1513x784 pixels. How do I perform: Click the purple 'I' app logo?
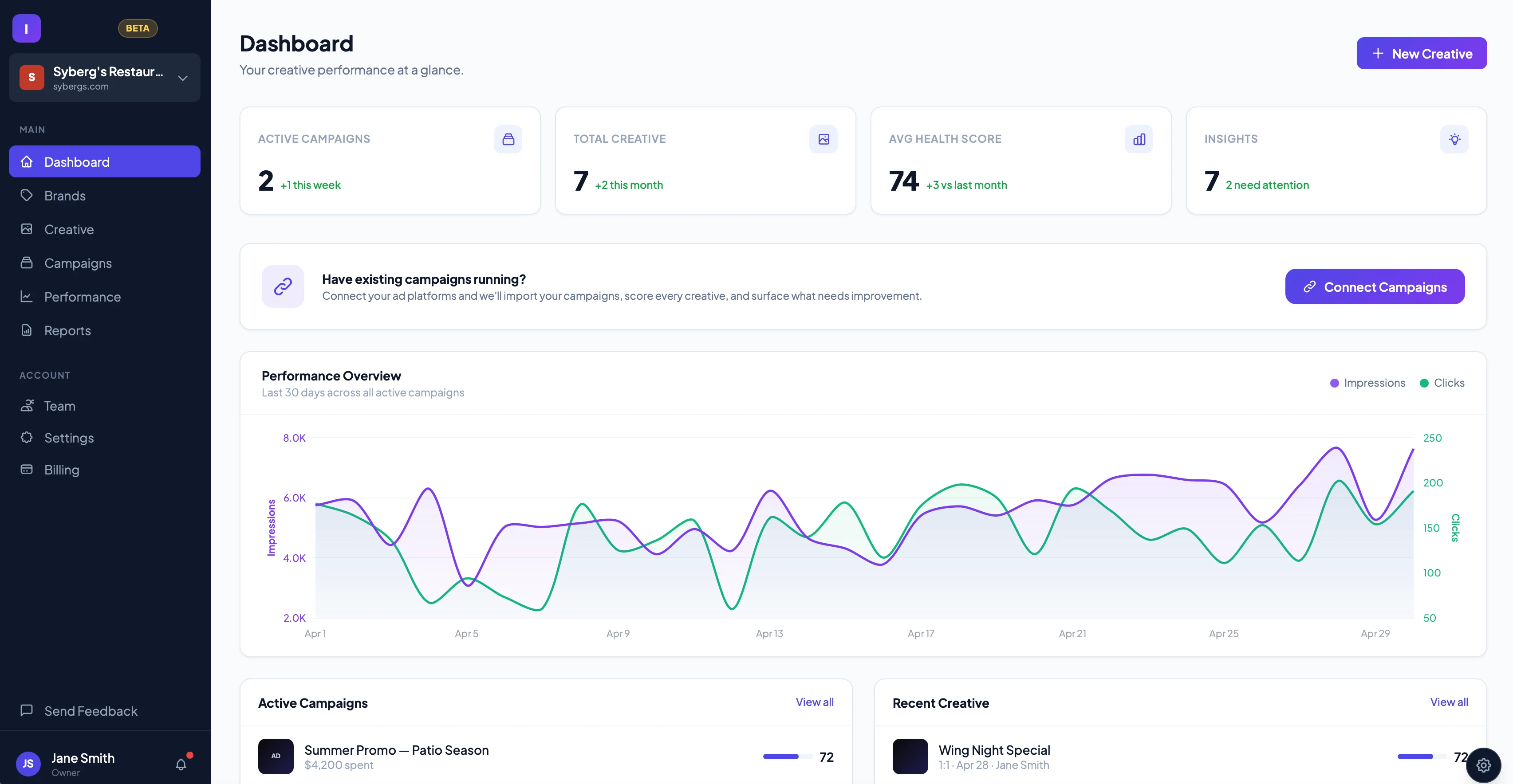(27, 28)
